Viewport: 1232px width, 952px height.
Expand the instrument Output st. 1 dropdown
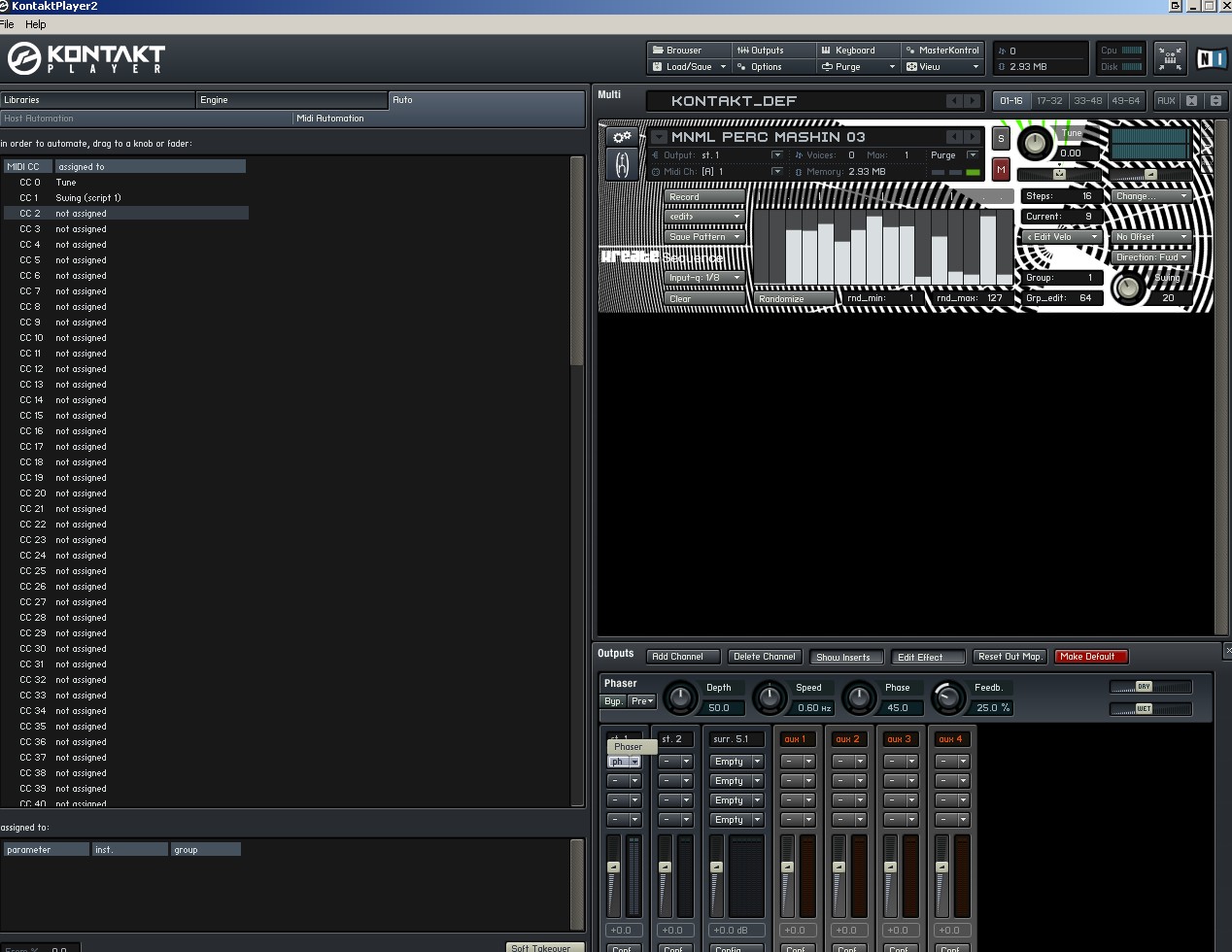[776, 155]
